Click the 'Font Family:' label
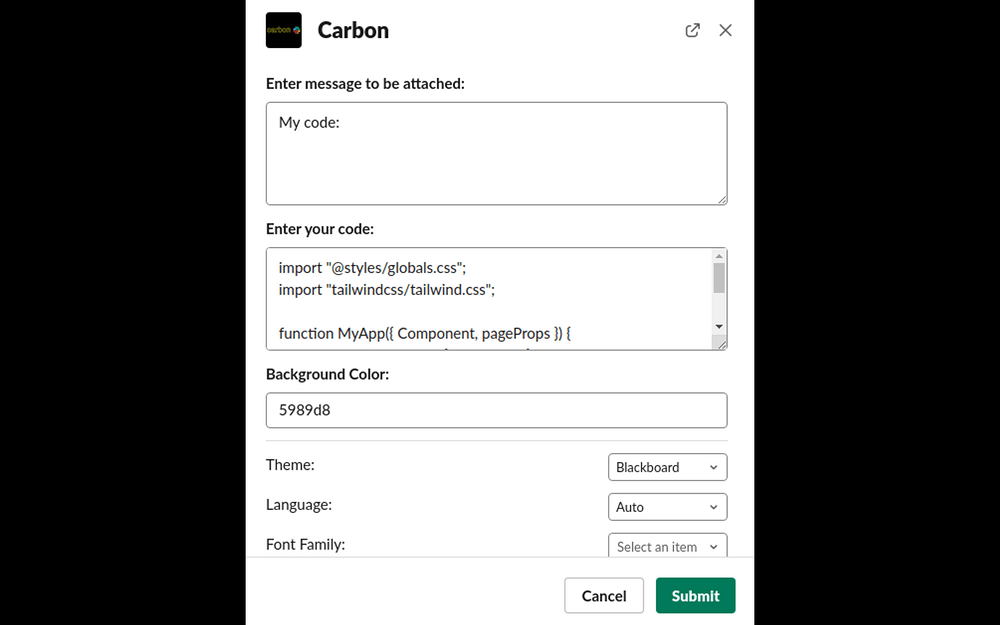Image resolution: width=1000 pixels, height=625 pixels. [305, 544]
